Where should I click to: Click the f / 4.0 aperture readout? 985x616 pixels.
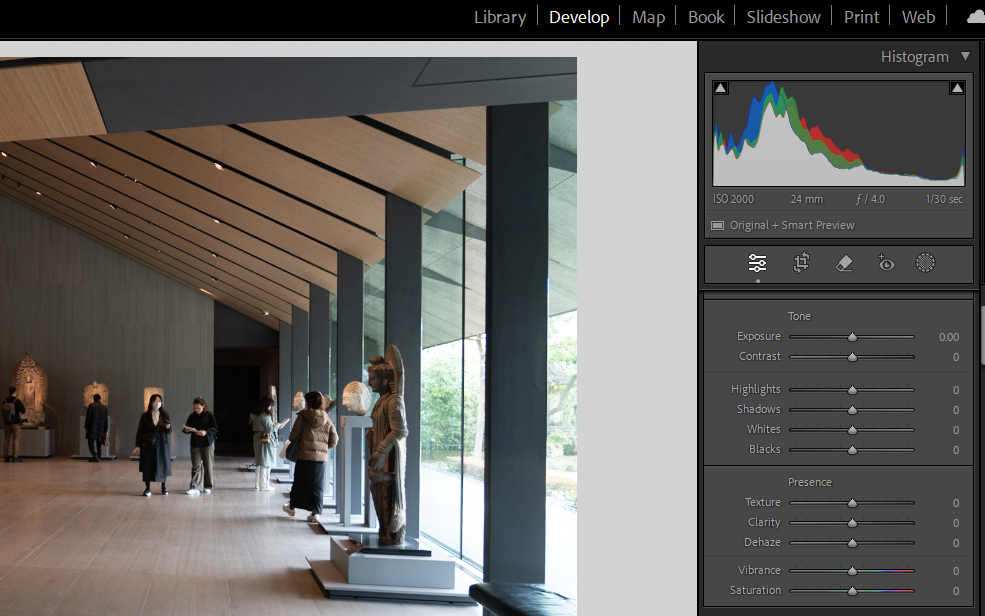pyautogui.click(x=870, y=199)
